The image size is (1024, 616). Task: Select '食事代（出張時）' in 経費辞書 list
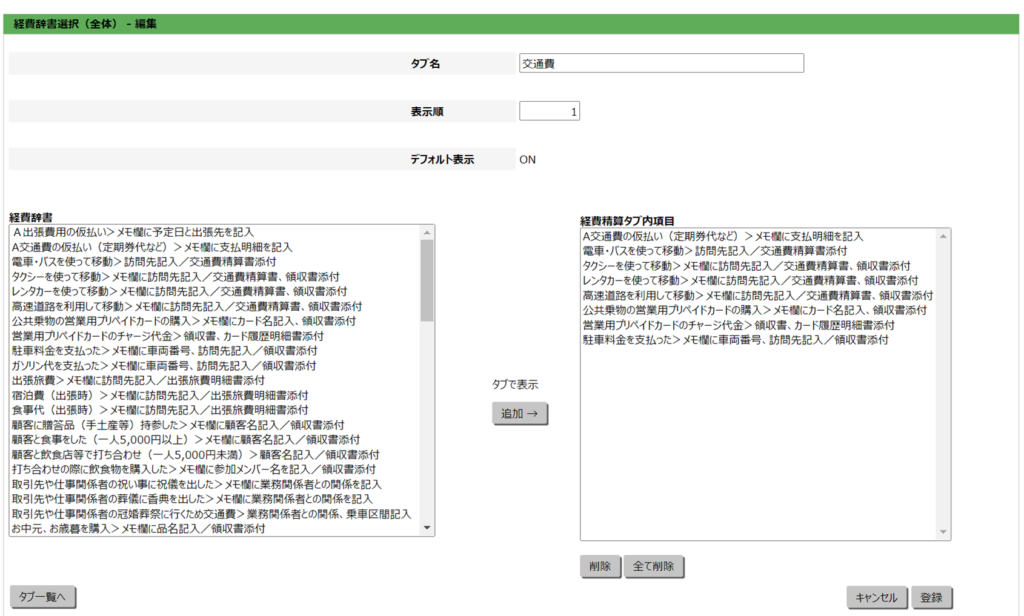(x=216, y=410)
